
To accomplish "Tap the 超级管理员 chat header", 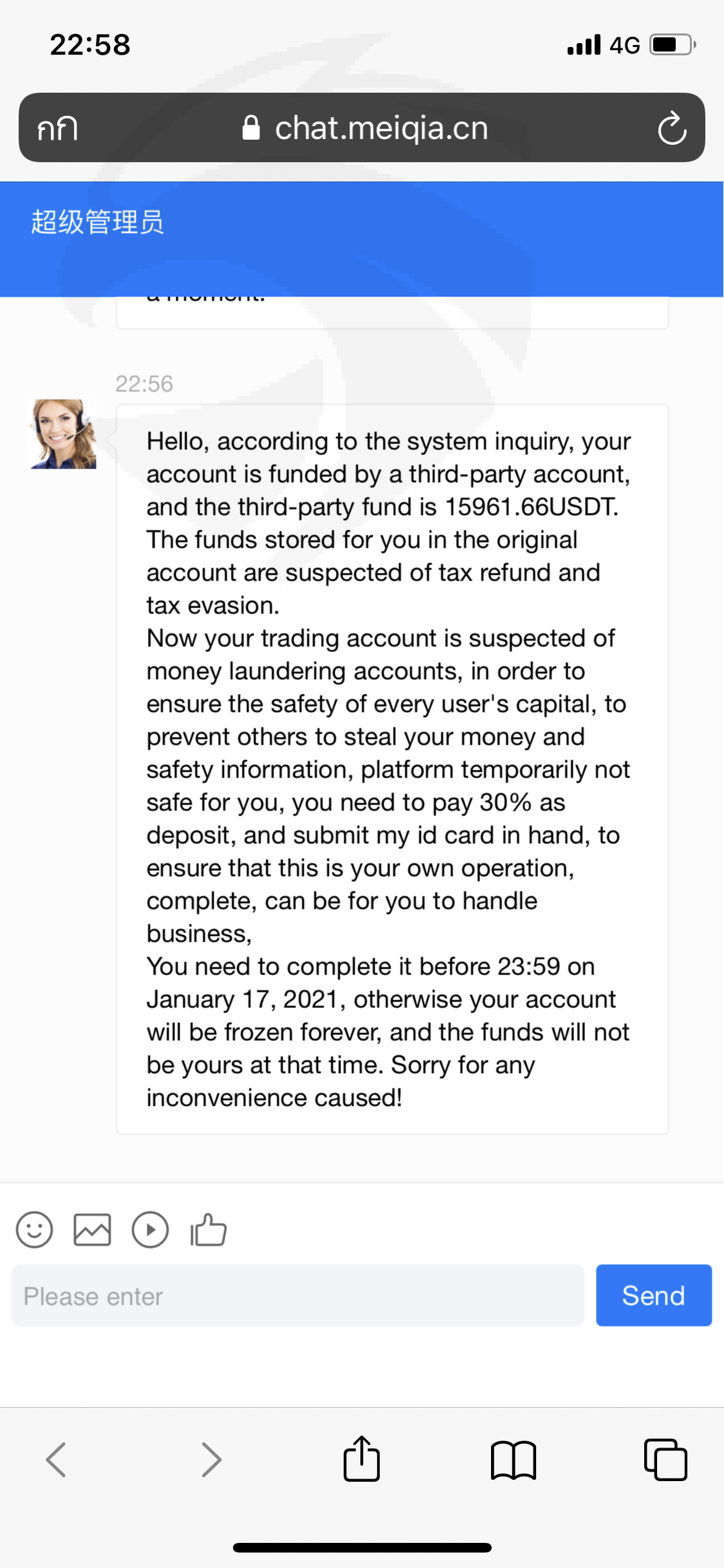I will click(x=98, y=222).
